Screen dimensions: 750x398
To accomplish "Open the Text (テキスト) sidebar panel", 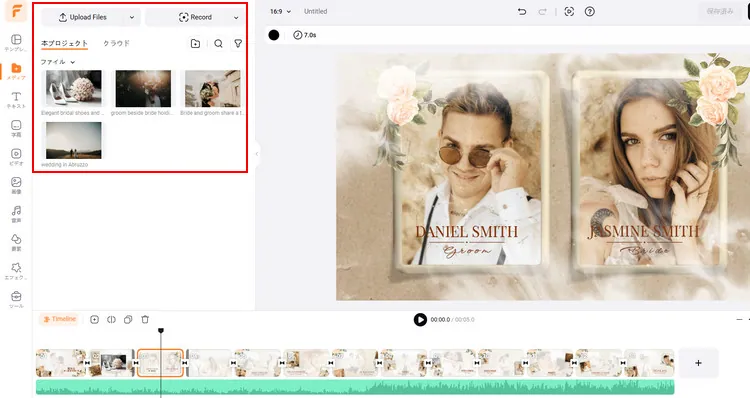I will (x=16, y=100).
